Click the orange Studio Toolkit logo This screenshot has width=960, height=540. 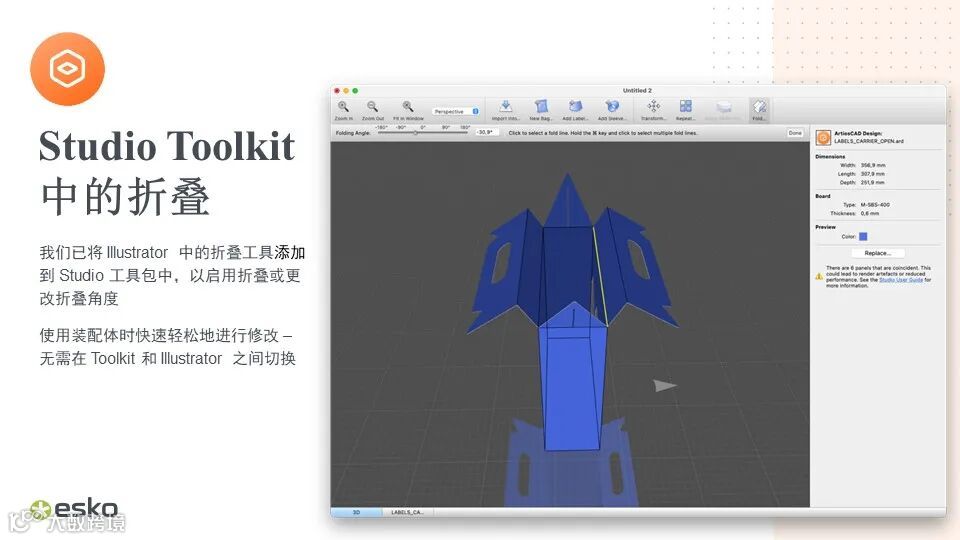point(67,69)
